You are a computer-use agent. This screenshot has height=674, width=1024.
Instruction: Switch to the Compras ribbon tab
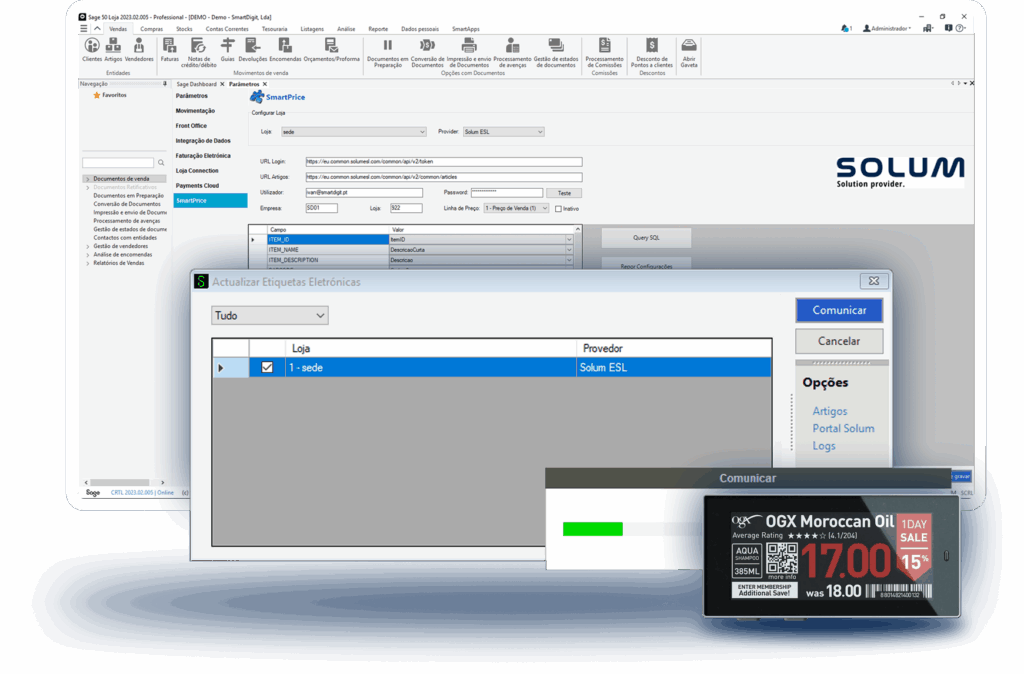(152, 29)
